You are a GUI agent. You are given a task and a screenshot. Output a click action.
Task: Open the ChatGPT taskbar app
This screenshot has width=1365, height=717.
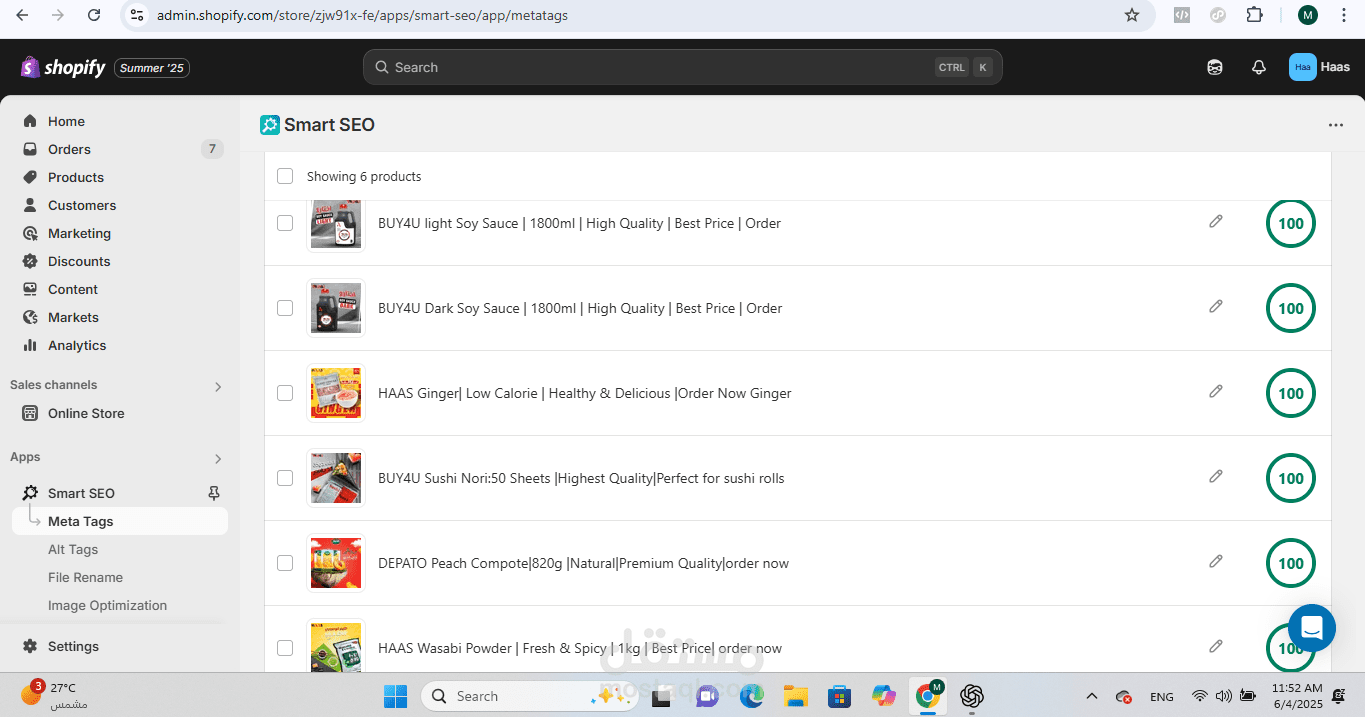(x=972, y=696)
